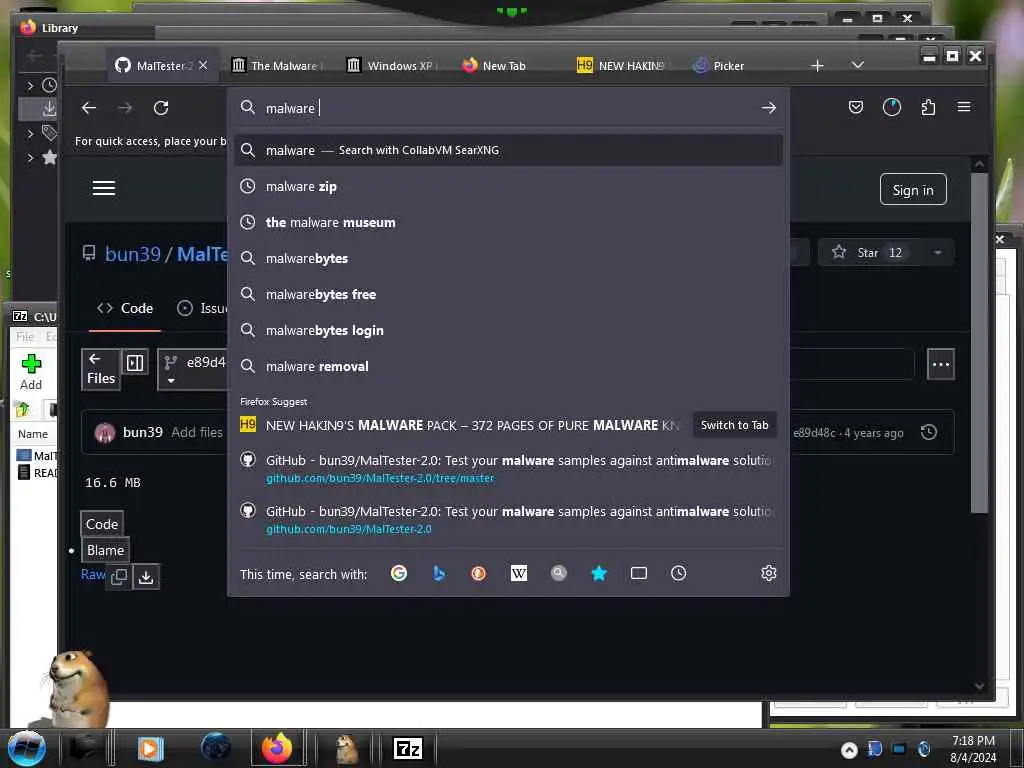Close the MalTester tab
This screenshot has width=1024, height=768.
pyautogui.click(x=203, y=65)
